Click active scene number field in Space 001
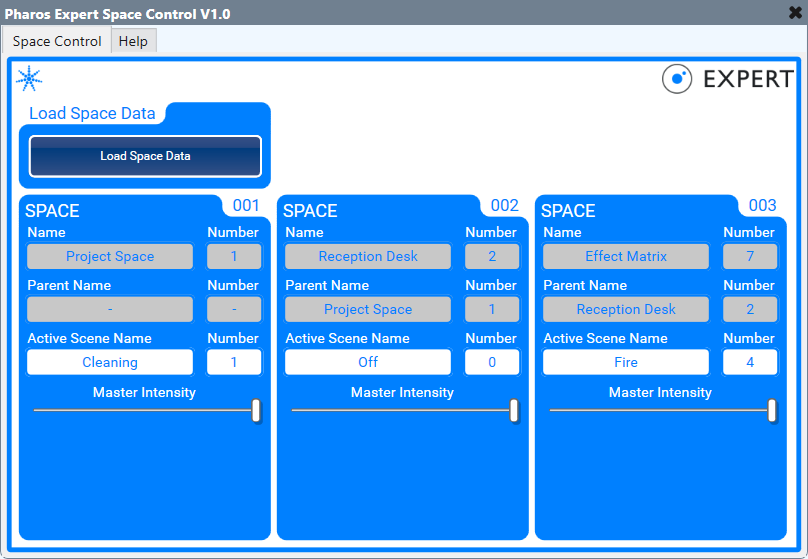The width and height of the screenshot is (808, 559). tap(234, 362)
